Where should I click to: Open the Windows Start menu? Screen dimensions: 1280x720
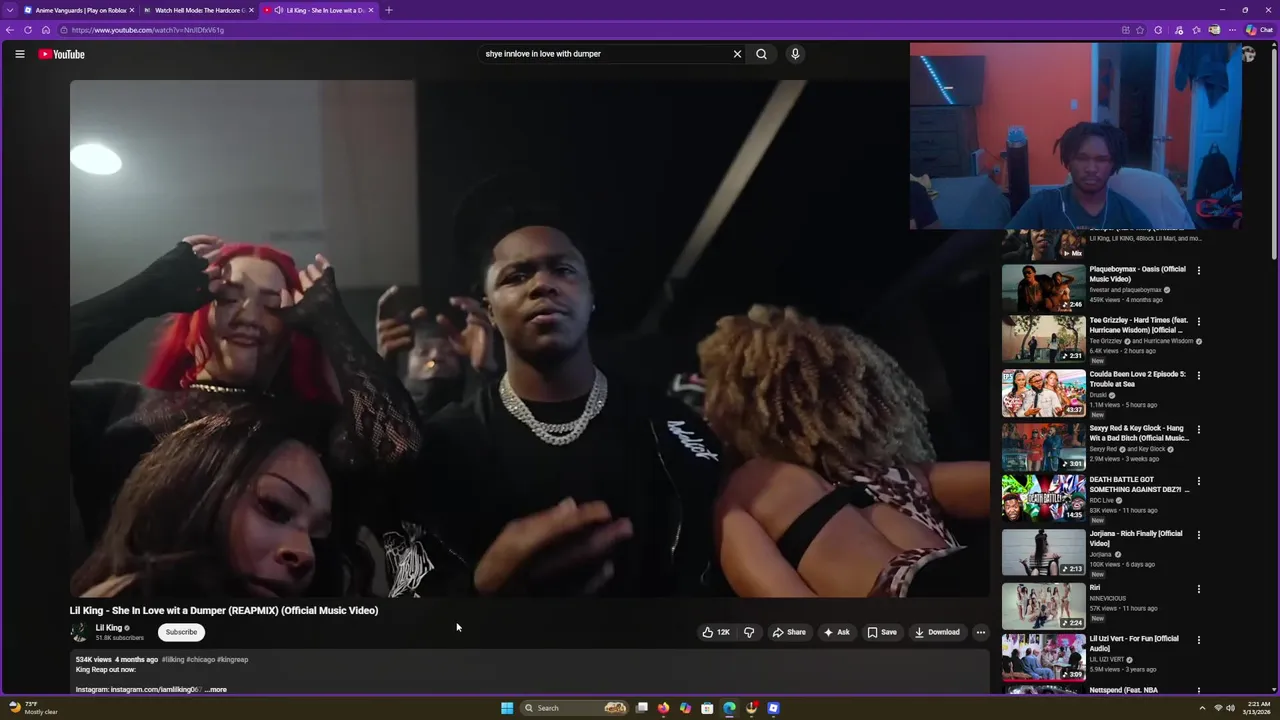[507, 708]
